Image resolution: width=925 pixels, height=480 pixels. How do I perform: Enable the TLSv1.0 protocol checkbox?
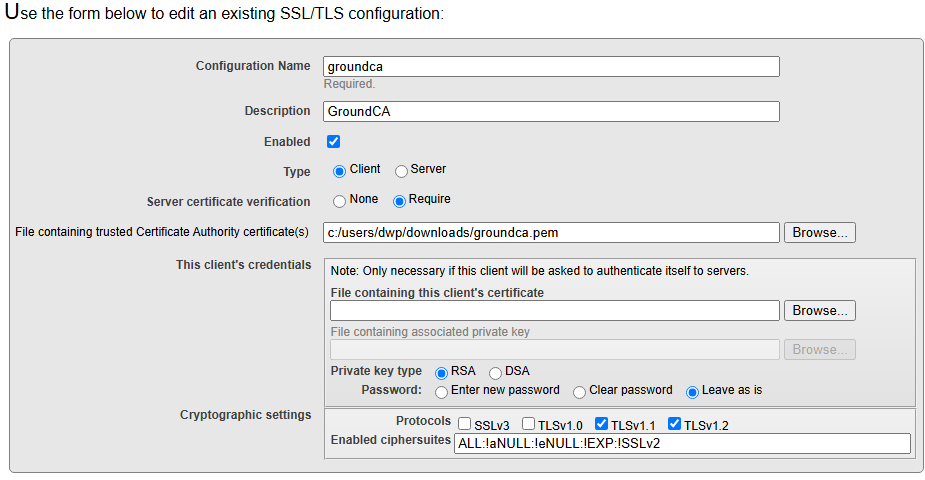tap(529, 424)
